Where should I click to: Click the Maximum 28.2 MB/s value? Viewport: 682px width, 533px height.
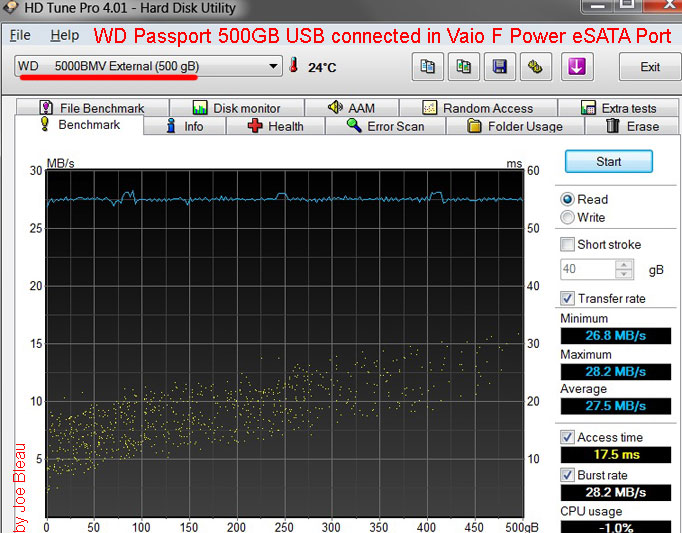click(615, 372)
